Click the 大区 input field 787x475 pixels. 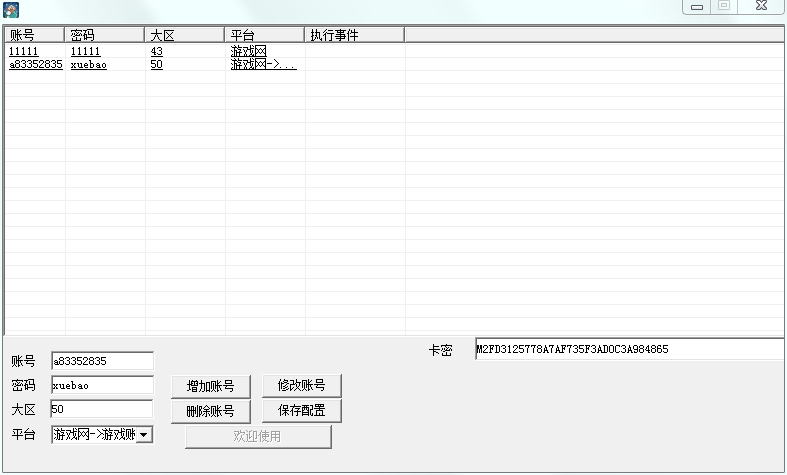tap(102, 409)
